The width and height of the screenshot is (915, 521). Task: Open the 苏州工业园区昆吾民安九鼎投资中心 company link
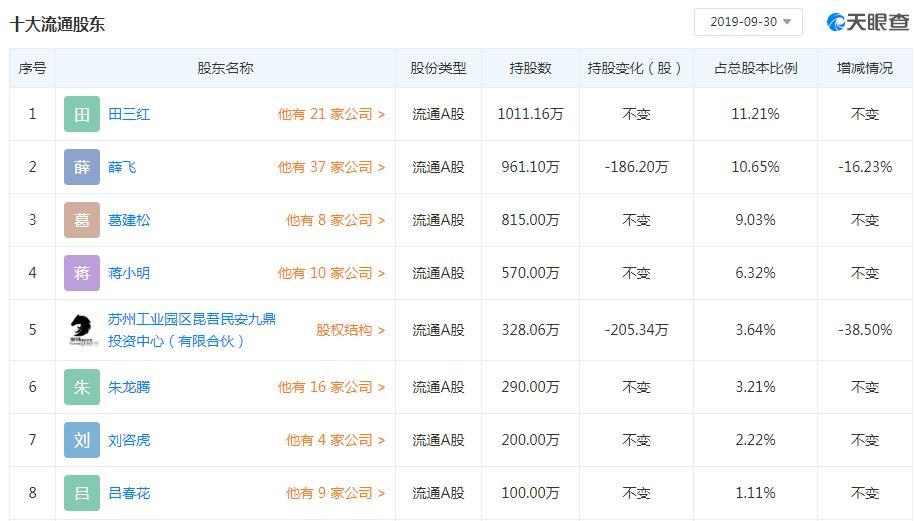(191, 330)
